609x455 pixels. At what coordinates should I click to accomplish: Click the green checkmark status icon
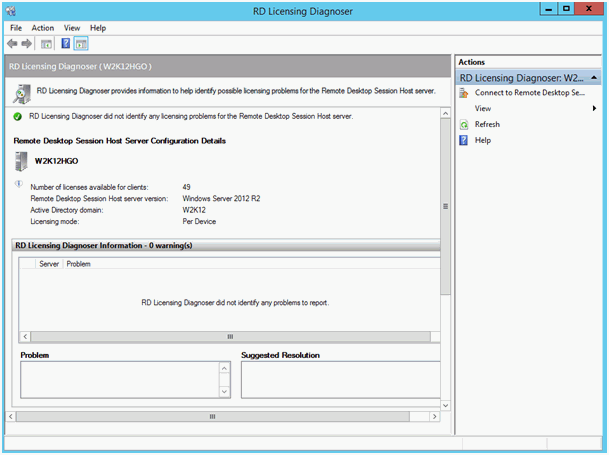(17, 117)
